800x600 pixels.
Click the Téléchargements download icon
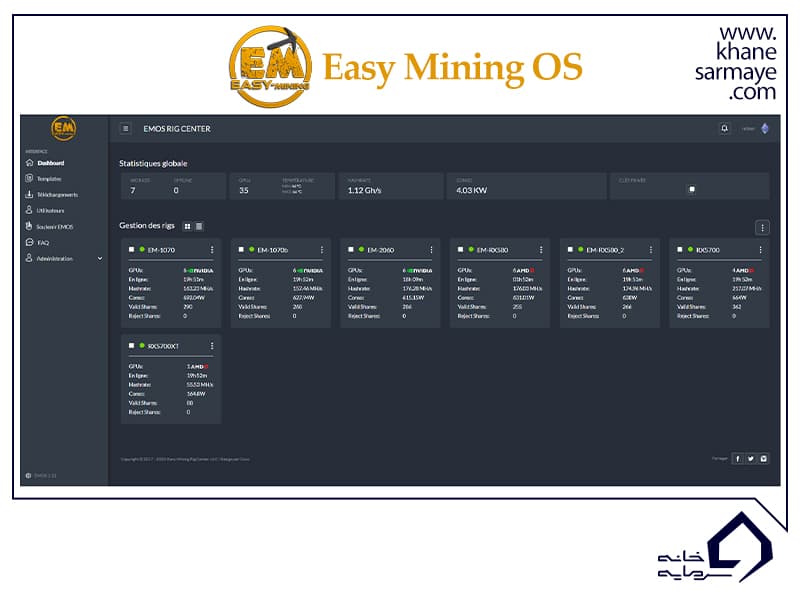tap(29, 194)
